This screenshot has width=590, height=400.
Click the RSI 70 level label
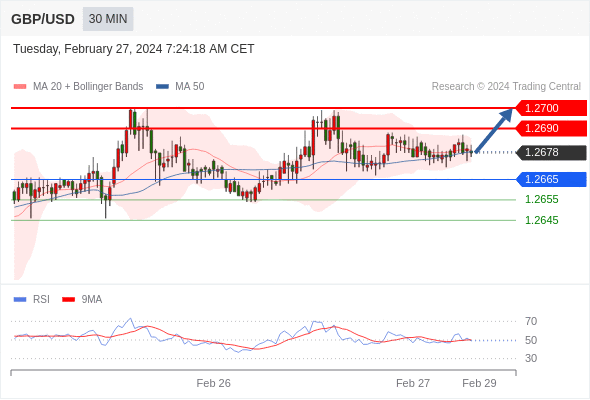point(531,321)
